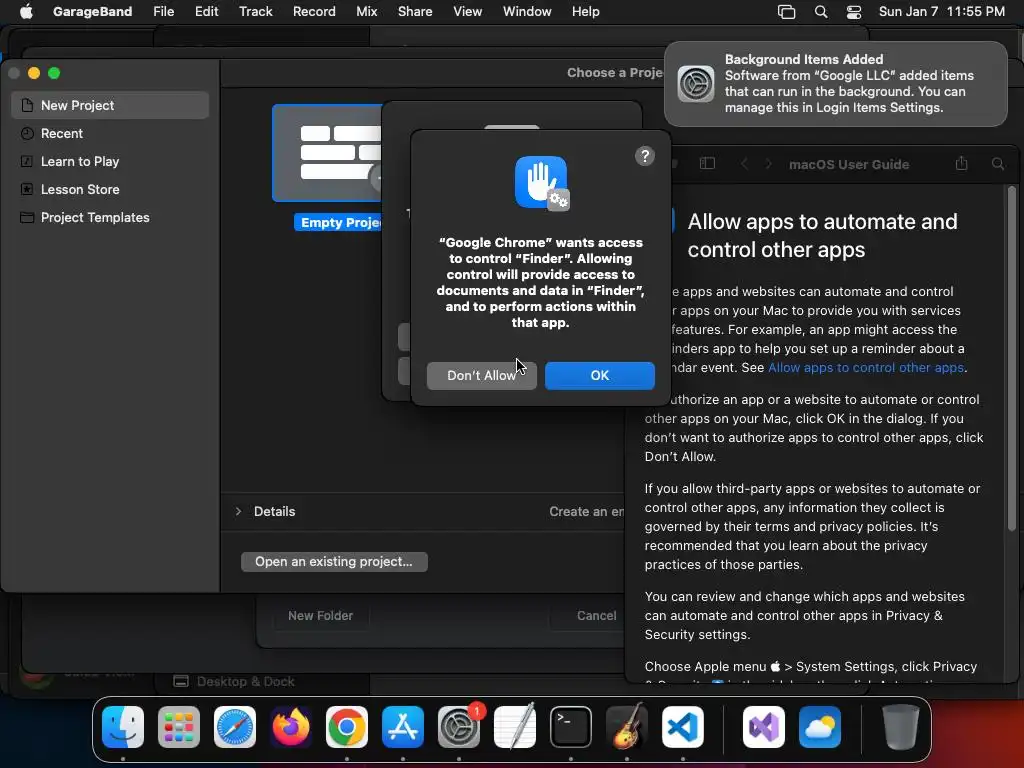The width and height of the screenshot is (1024, 768).
Task: Open the View menu
Action: coord(468,11)
